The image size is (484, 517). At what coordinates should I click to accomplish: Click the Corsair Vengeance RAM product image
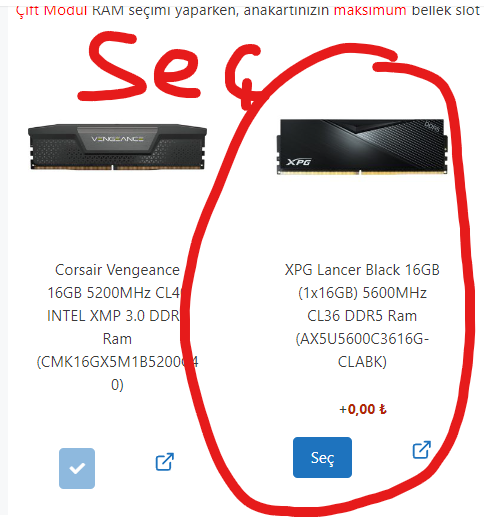(117, 147)
